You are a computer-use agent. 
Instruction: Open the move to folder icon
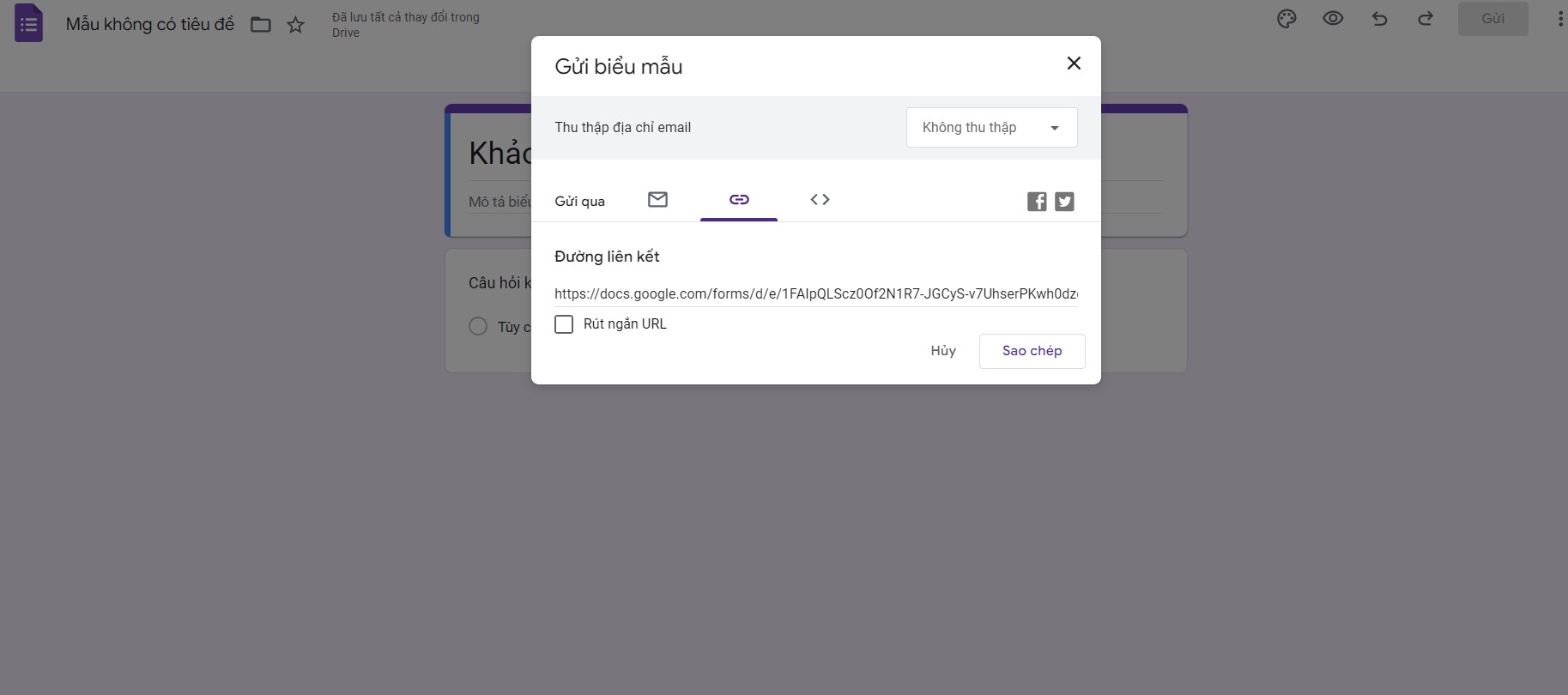point(261,25)
